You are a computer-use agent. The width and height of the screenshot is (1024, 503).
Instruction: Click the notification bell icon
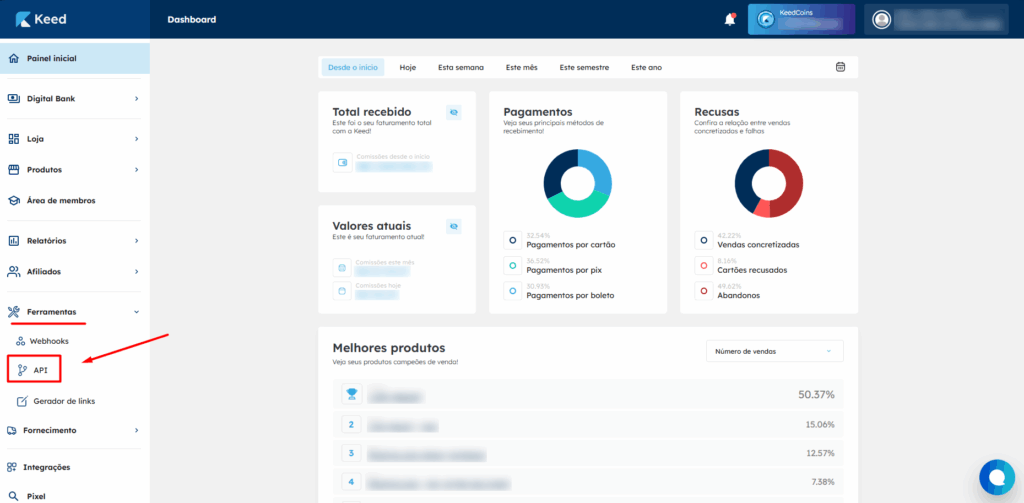point(729,19)
